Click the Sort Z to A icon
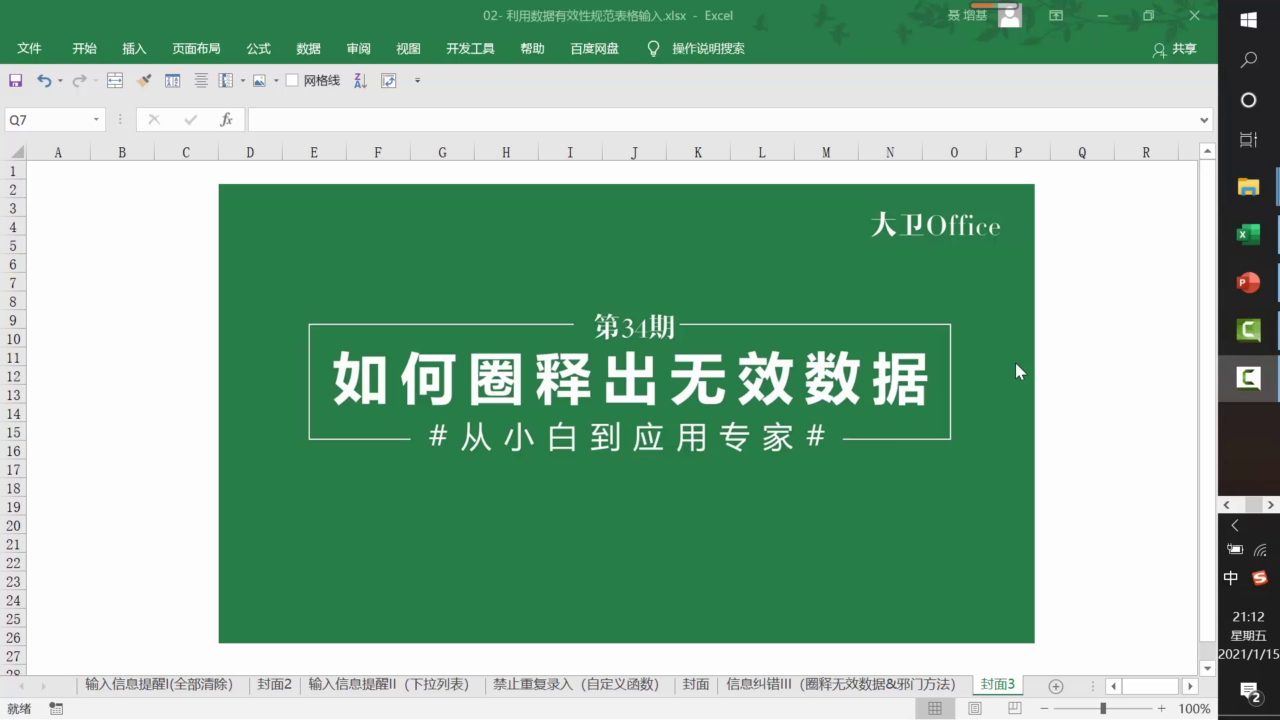This screenshot has height=720, width=1280. coord(360,80)
